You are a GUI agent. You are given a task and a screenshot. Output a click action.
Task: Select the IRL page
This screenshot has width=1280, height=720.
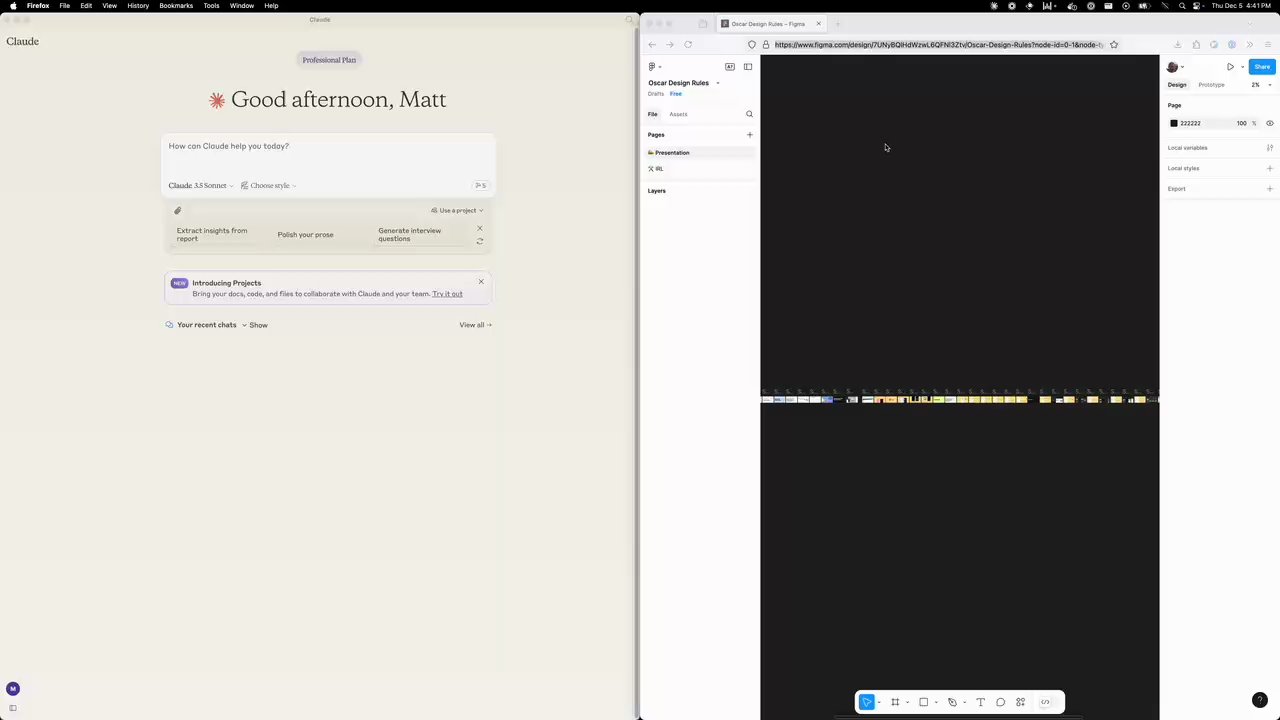click(699, 169)
